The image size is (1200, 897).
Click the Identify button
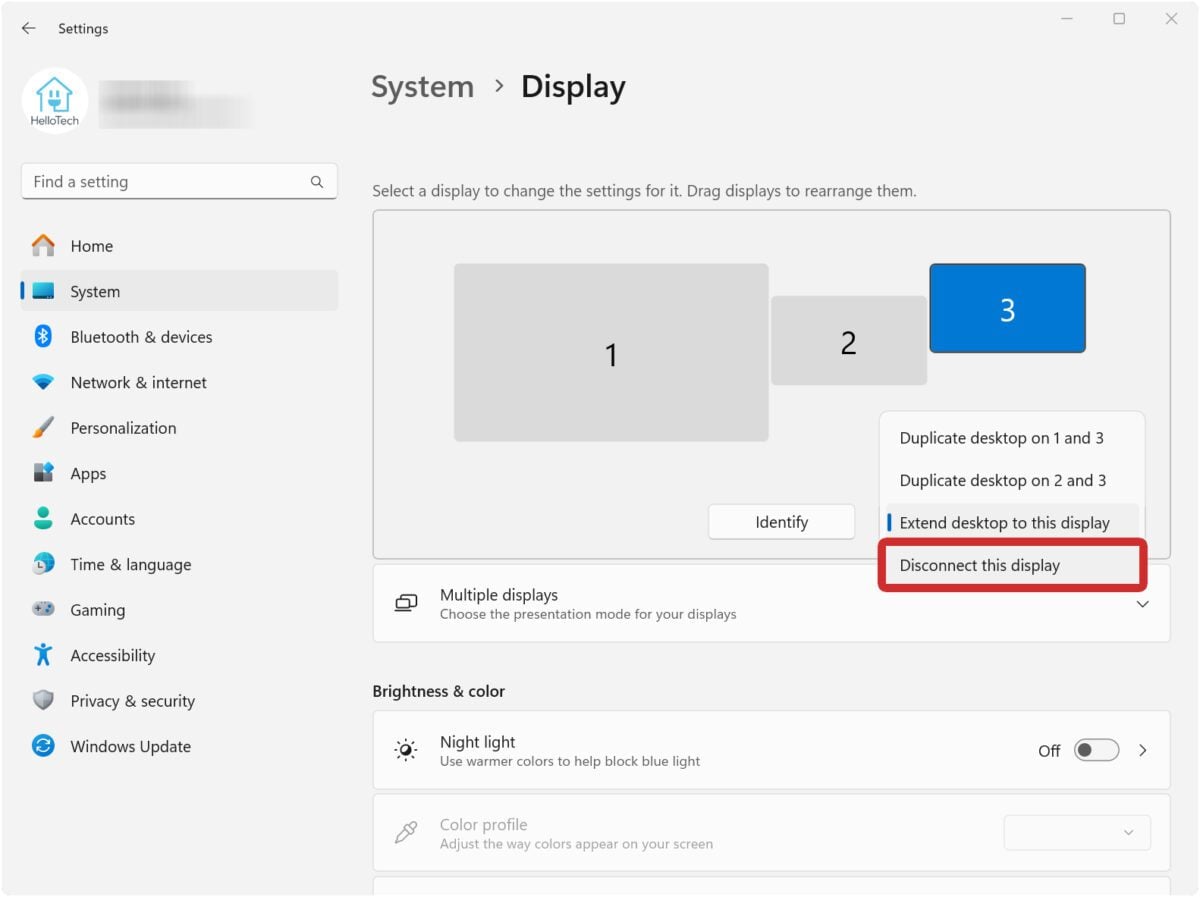[x=782, y=521]
